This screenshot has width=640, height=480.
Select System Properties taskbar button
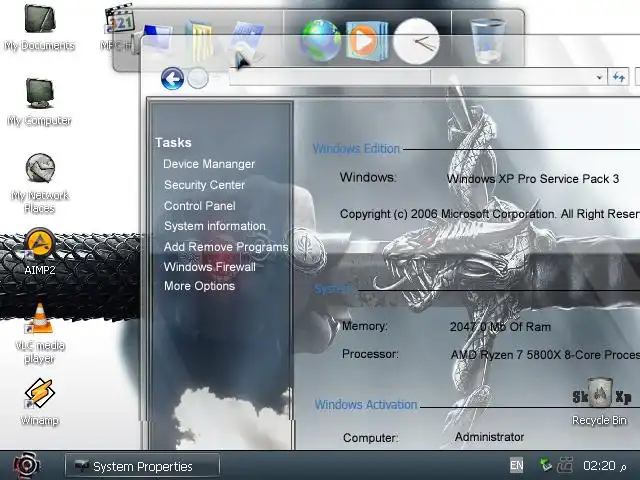pyautogui.click(x=142, y=466)
